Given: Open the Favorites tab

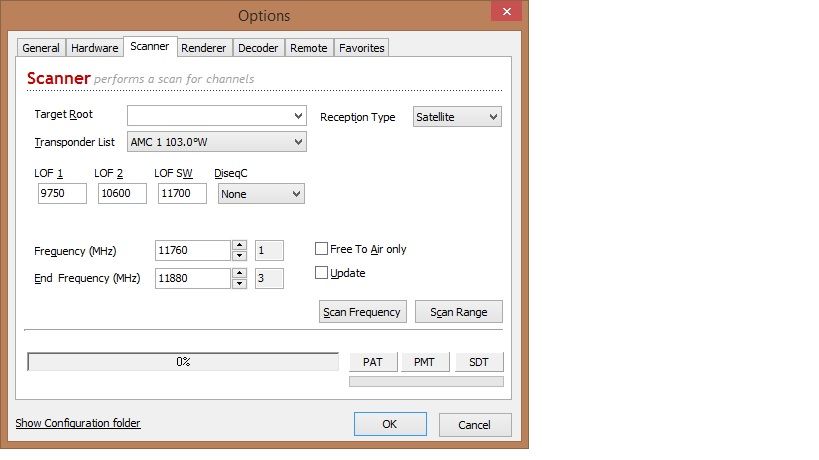Looking at the screenshot, I should [x=361, y=48].
